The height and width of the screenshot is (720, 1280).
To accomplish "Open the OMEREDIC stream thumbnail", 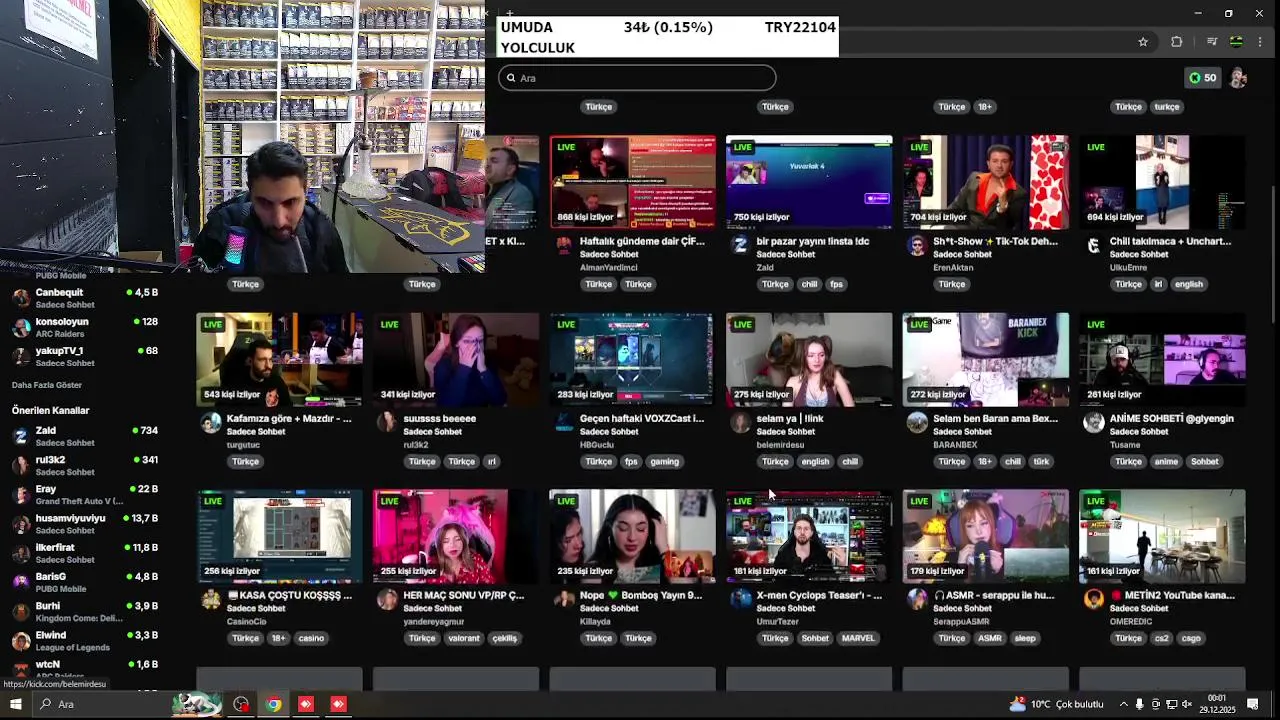I will (x=1162, y=536).
